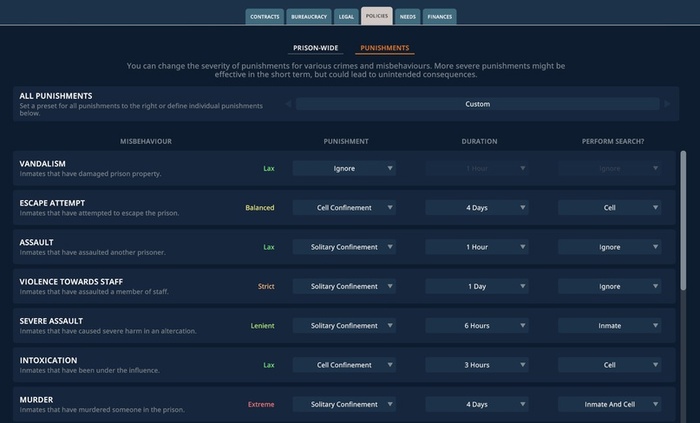Open the Finances tab
The image size is (700, 423).
440,16
